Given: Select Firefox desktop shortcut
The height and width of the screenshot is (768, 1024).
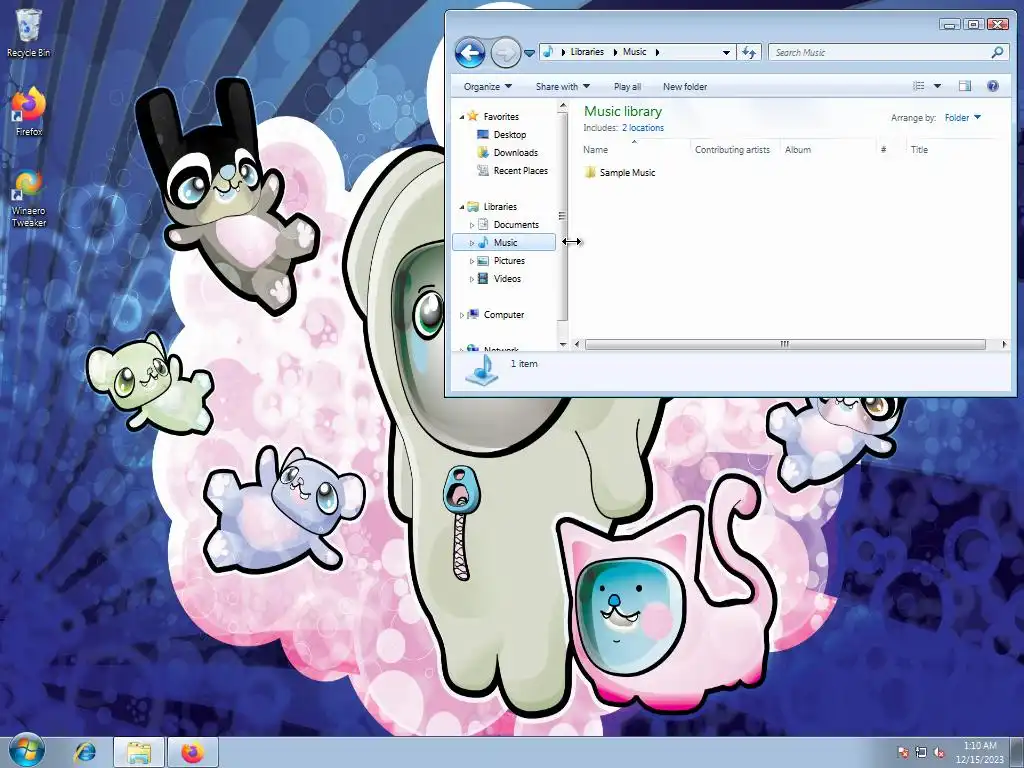Looking at the screenshot, I should [29, 112].
